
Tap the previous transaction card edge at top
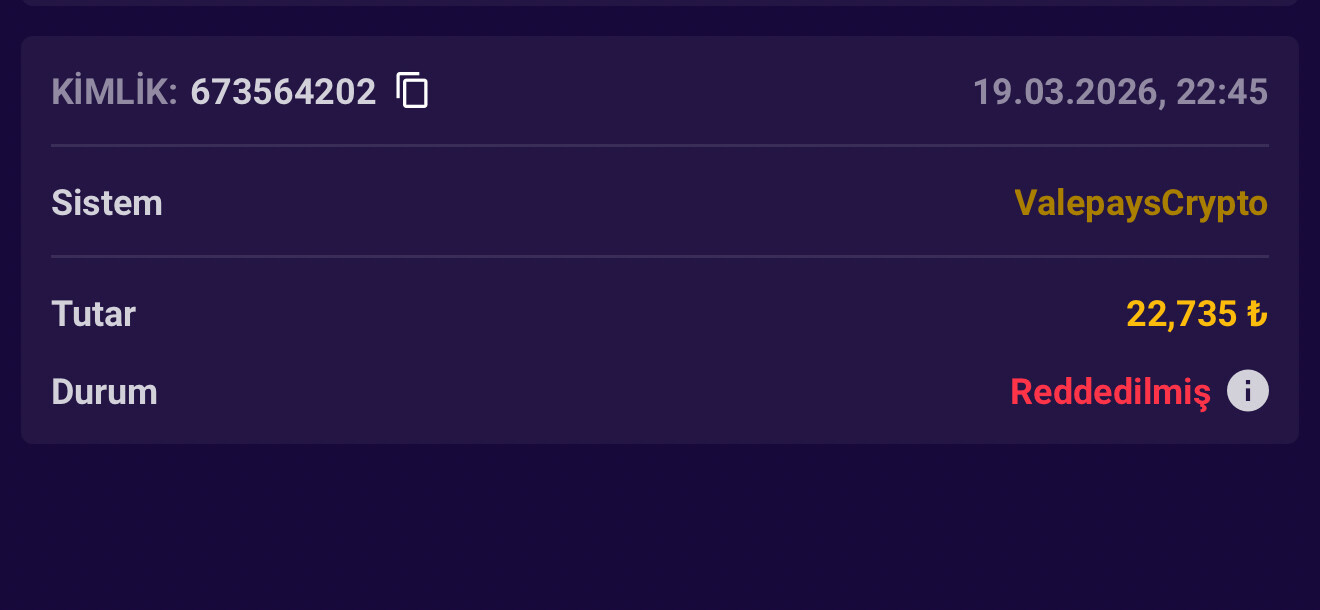tap(660, 3)
